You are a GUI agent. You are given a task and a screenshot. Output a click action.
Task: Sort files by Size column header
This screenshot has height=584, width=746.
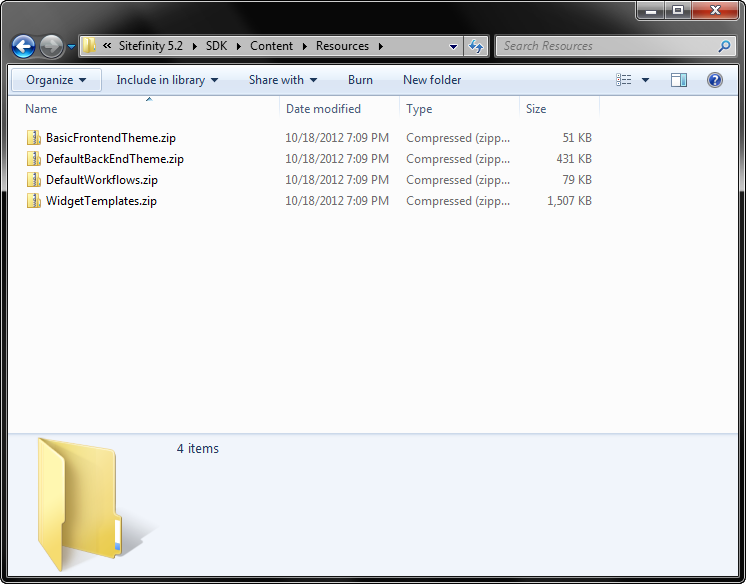click(536, 109)
